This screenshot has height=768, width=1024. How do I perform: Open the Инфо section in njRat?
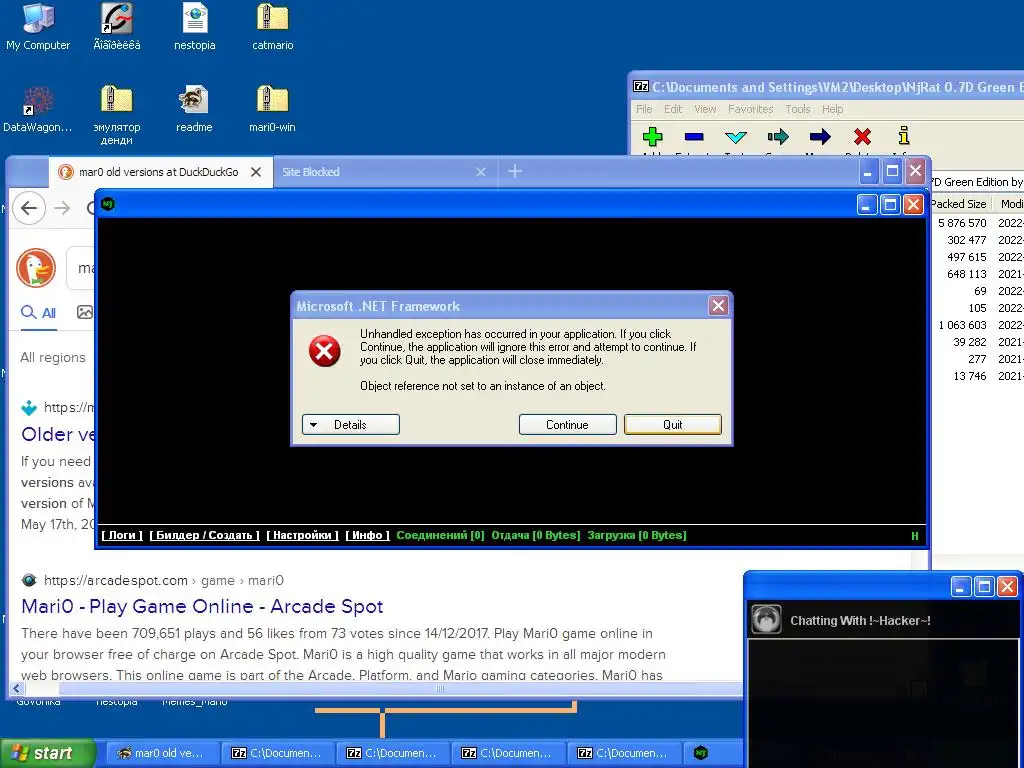point(367,536)
